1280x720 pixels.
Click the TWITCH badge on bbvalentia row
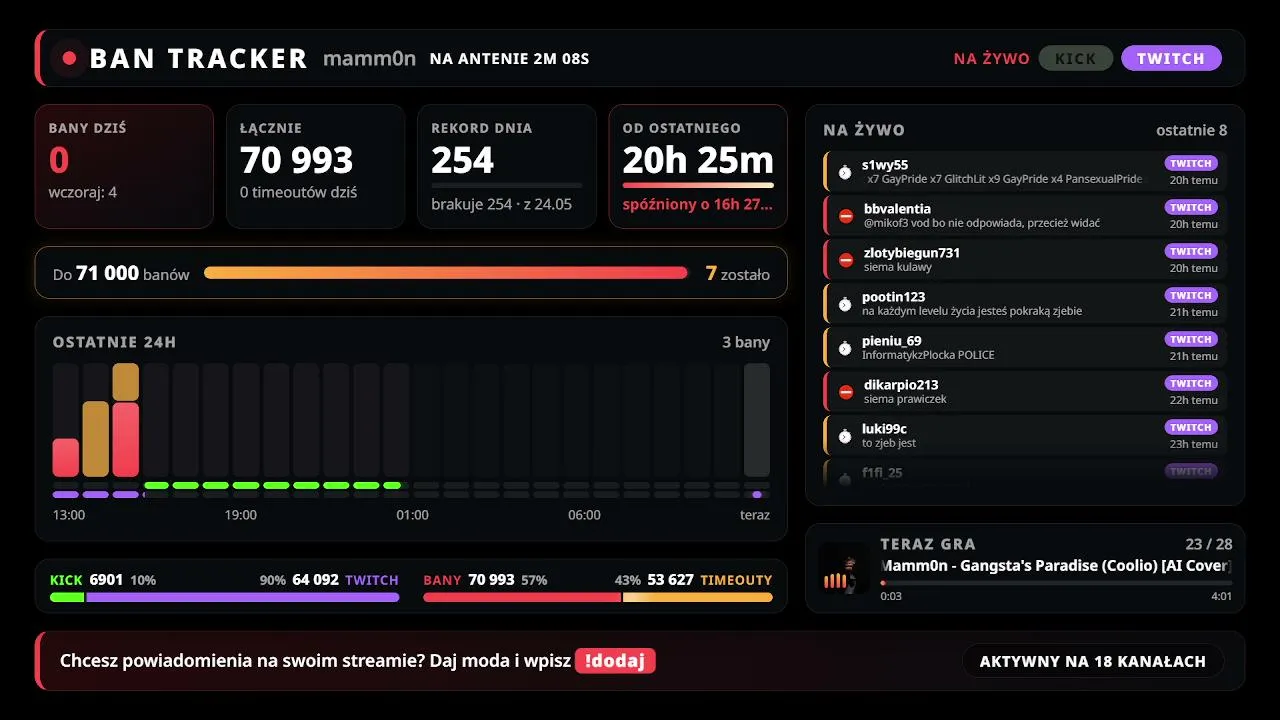pyautogui.click(x=1191, y=207)
